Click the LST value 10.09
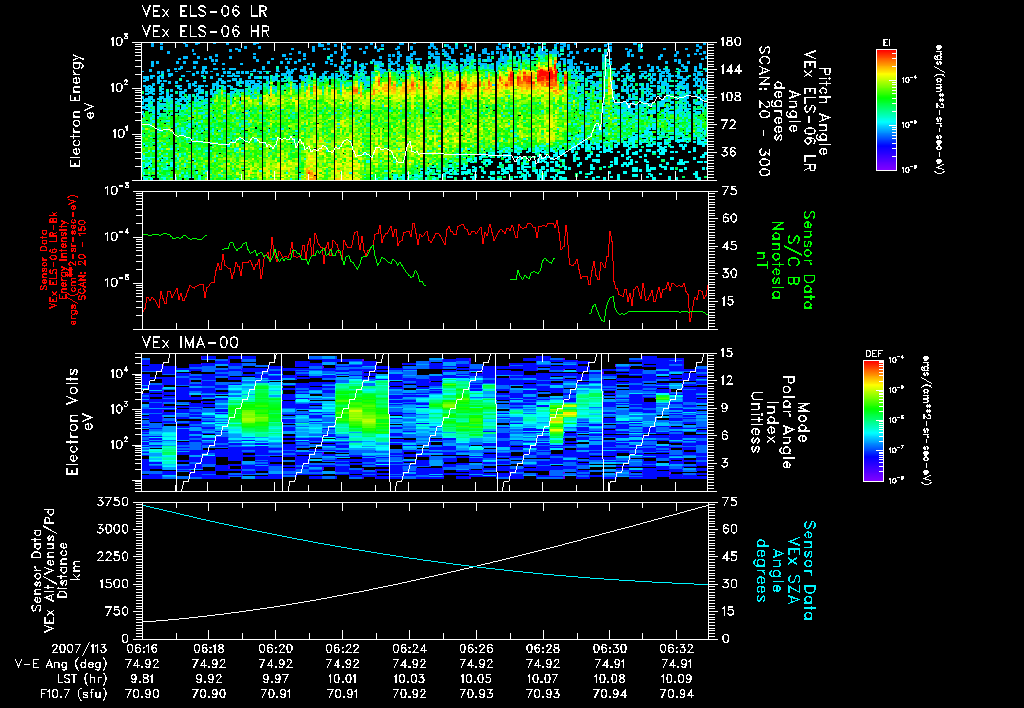Viewport: 1024px width, 708px height. tap(677, 679)
